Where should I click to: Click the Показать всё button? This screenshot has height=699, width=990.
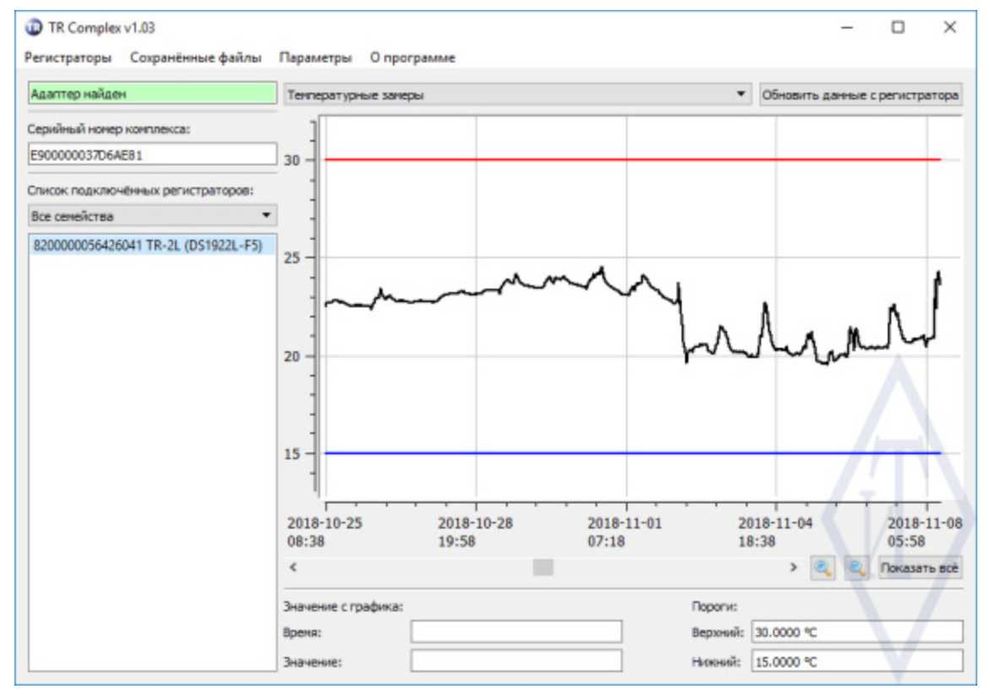(x=919, y=568)
